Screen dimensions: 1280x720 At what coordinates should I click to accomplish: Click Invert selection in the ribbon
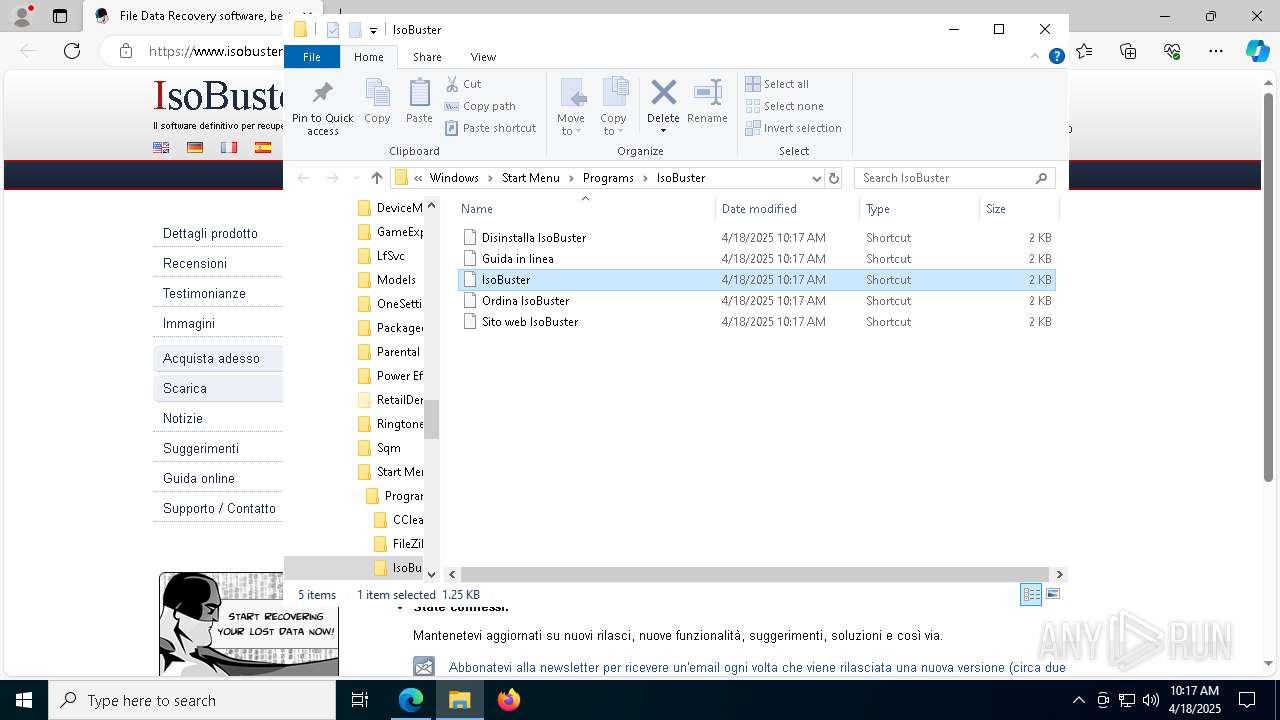(793, 128)
